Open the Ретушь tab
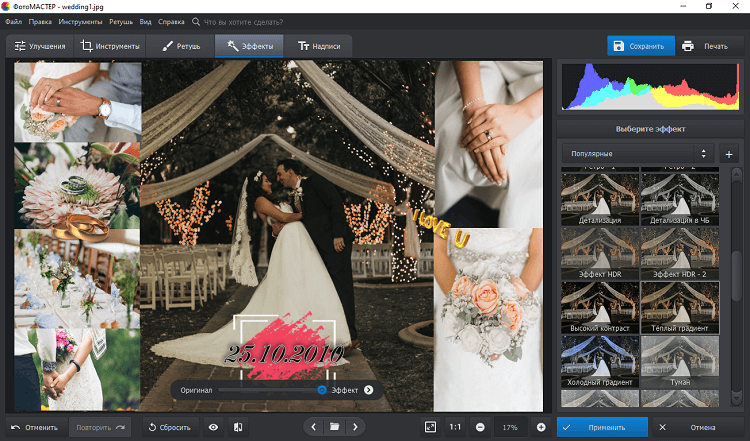 (181, 46)
